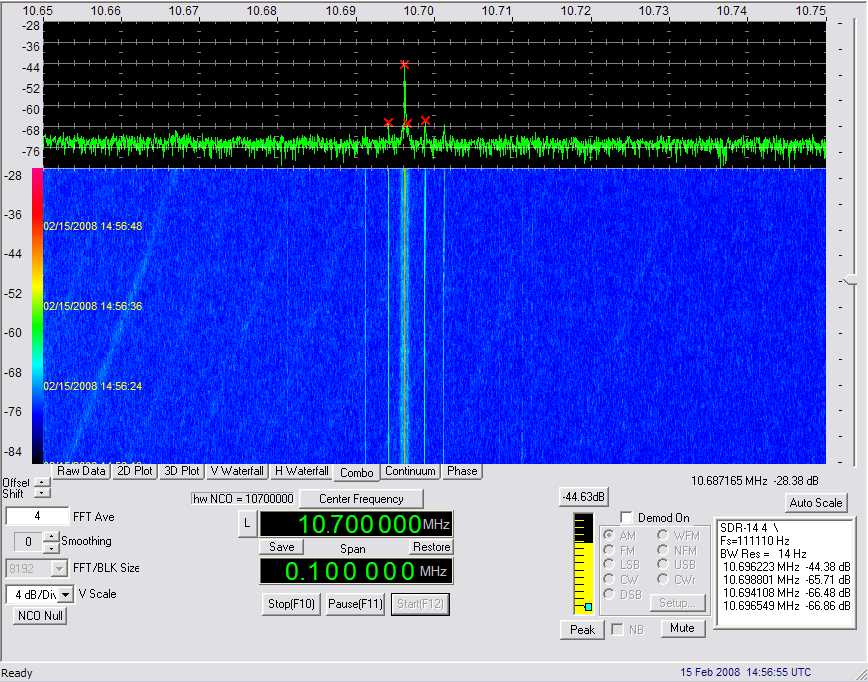Click the Restore span button
Screen dimensions: 868x682
[431, 547]
